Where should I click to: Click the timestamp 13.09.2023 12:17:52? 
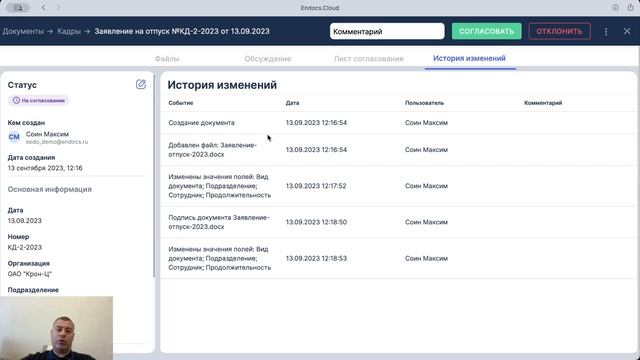(316, 186)
